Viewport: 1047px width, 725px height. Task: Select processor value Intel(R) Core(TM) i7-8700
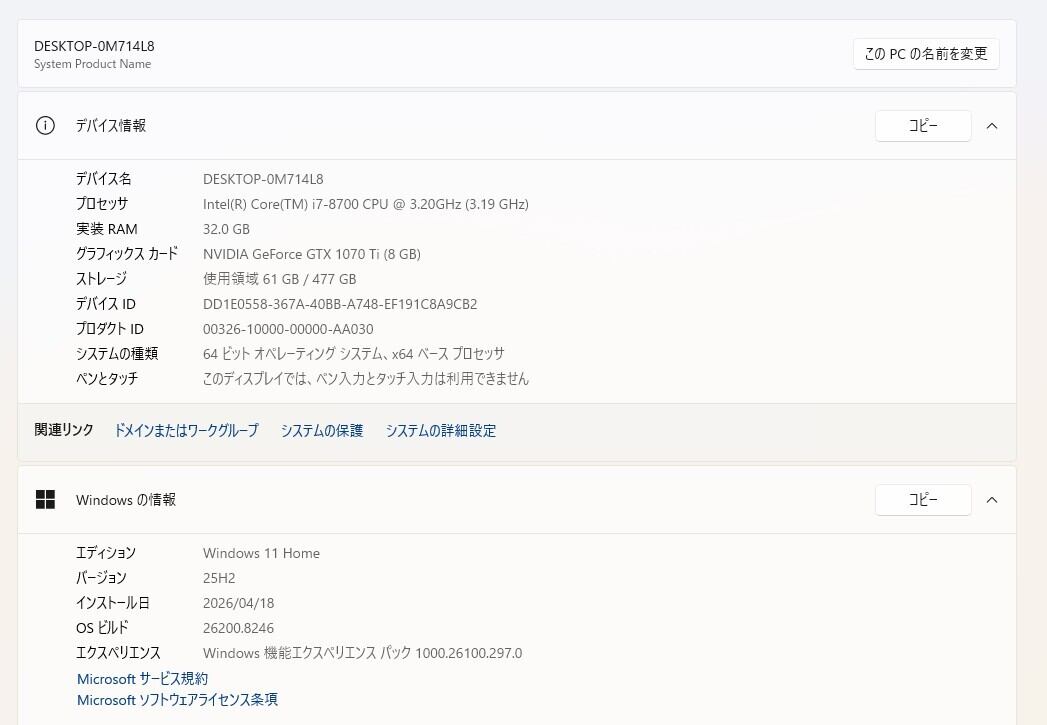click(366, 204)
